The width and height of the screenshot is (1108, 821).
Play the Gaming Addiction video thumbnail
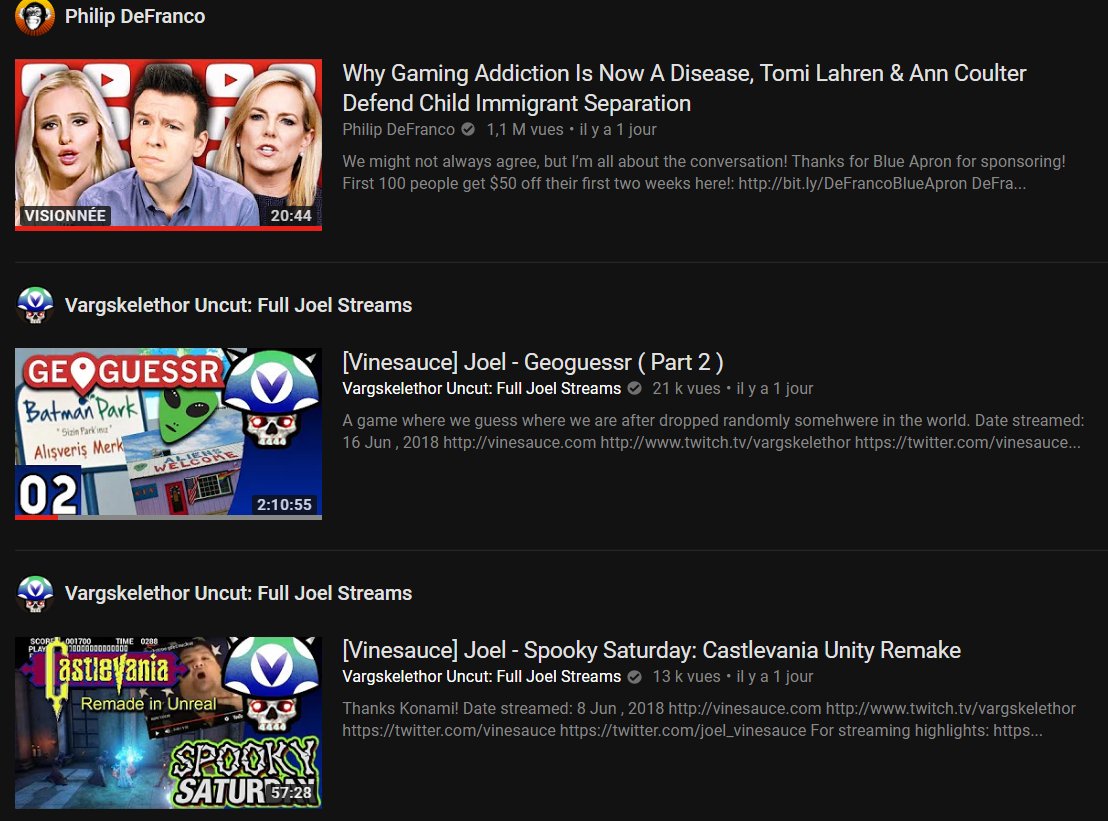click(168, 144)
